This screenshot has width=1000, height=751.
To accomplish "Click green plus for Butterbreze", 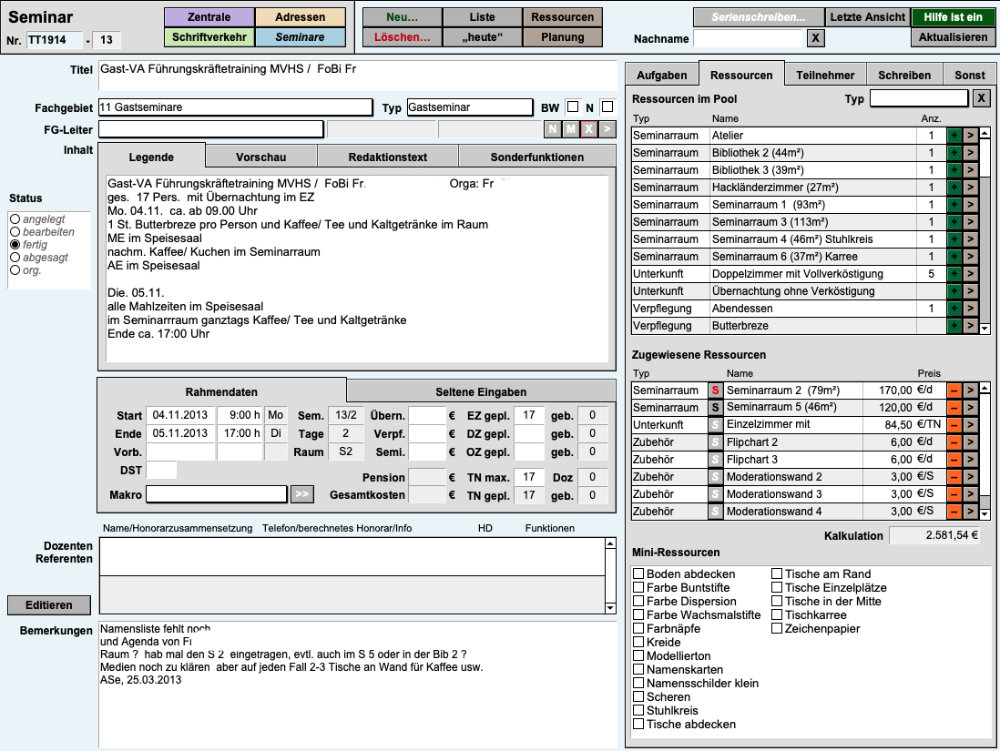I will (954, 326).
